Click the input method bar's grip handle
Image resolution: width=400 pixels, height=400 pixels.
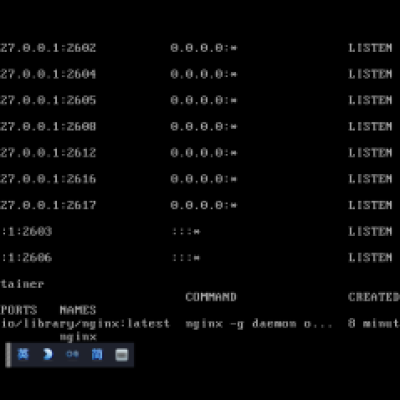pos(8,355)
